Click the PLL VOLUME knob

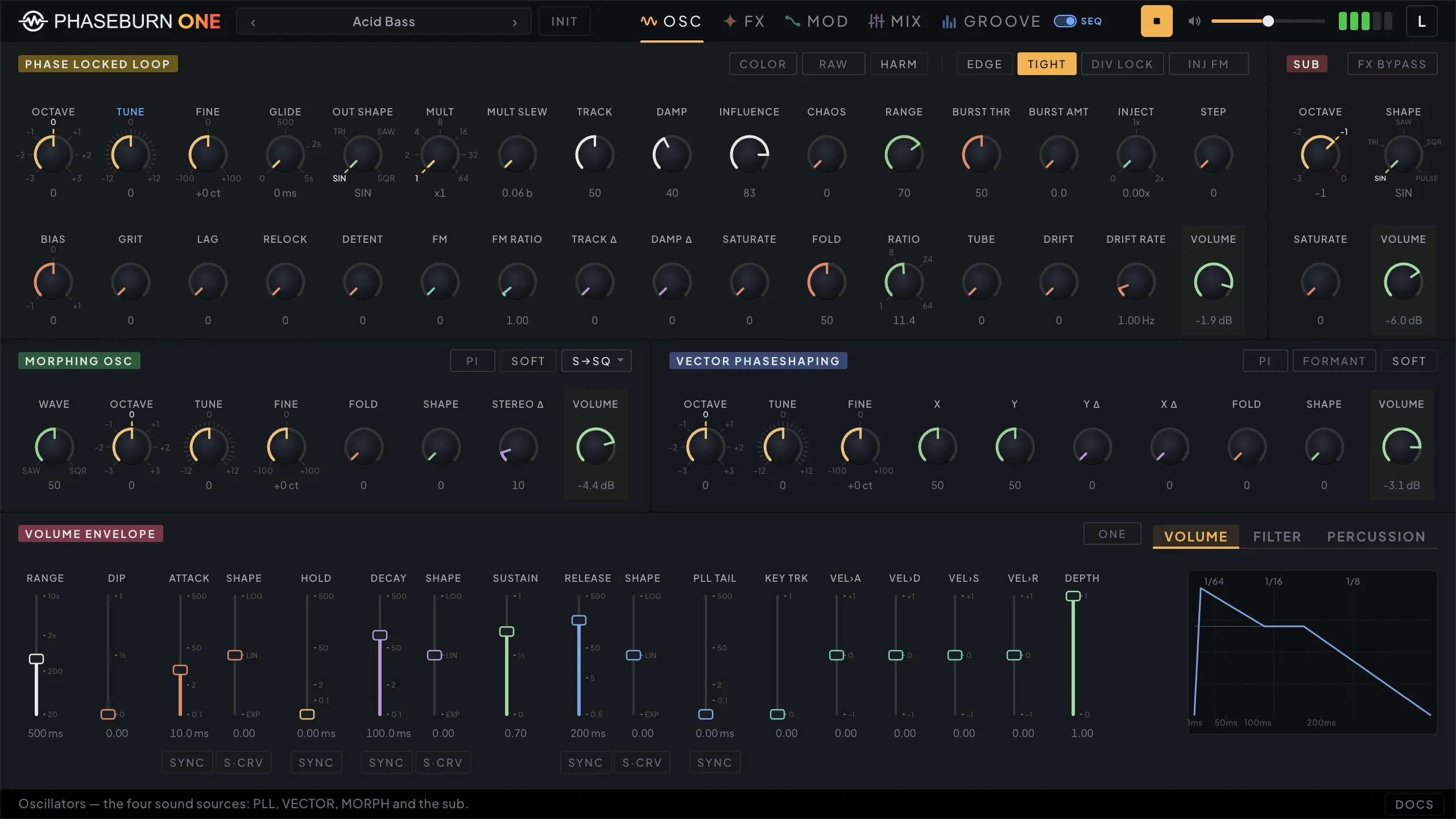1213,282
